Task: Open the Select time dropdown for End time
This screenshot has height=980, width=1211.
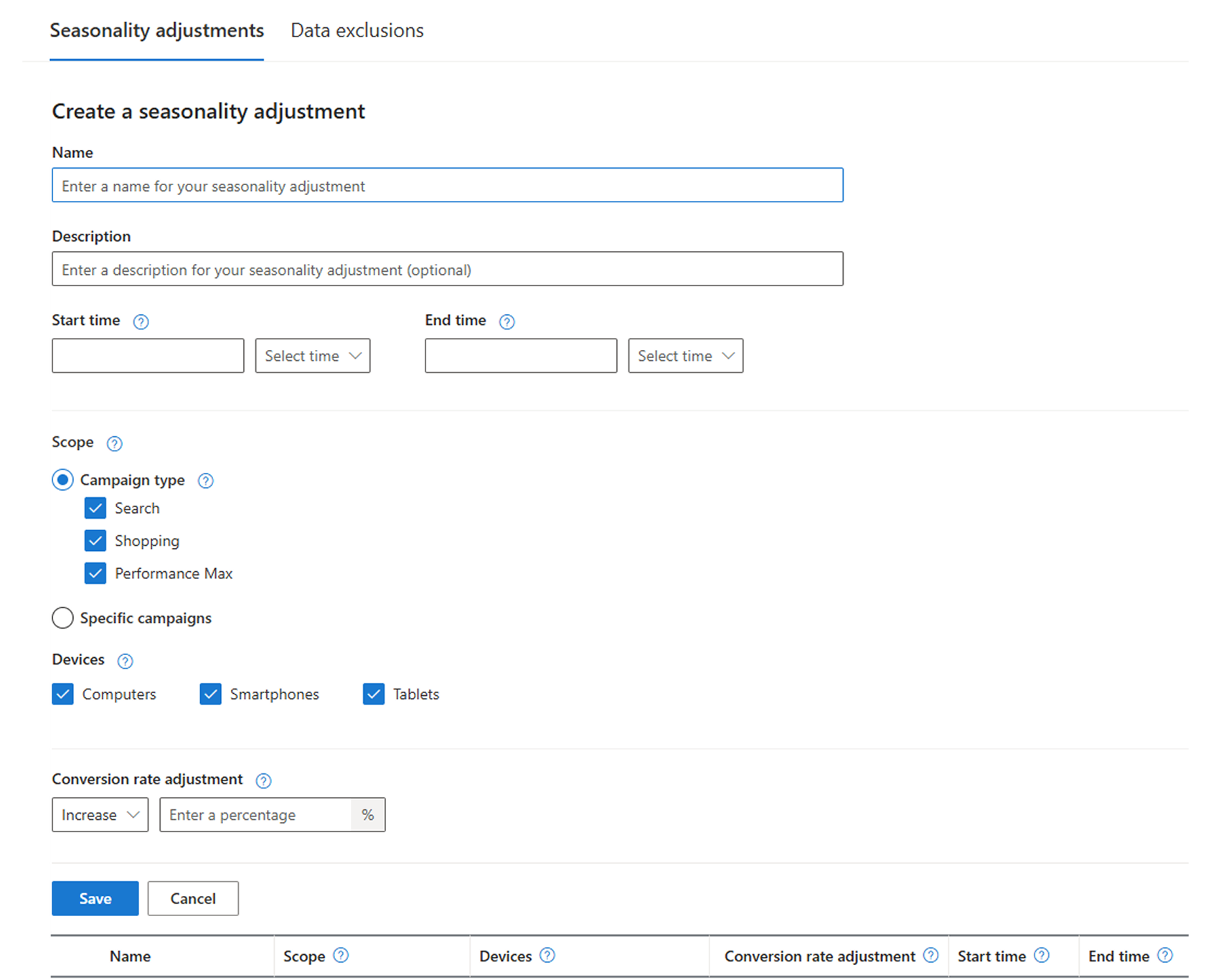Action: (x=684, y=355)
